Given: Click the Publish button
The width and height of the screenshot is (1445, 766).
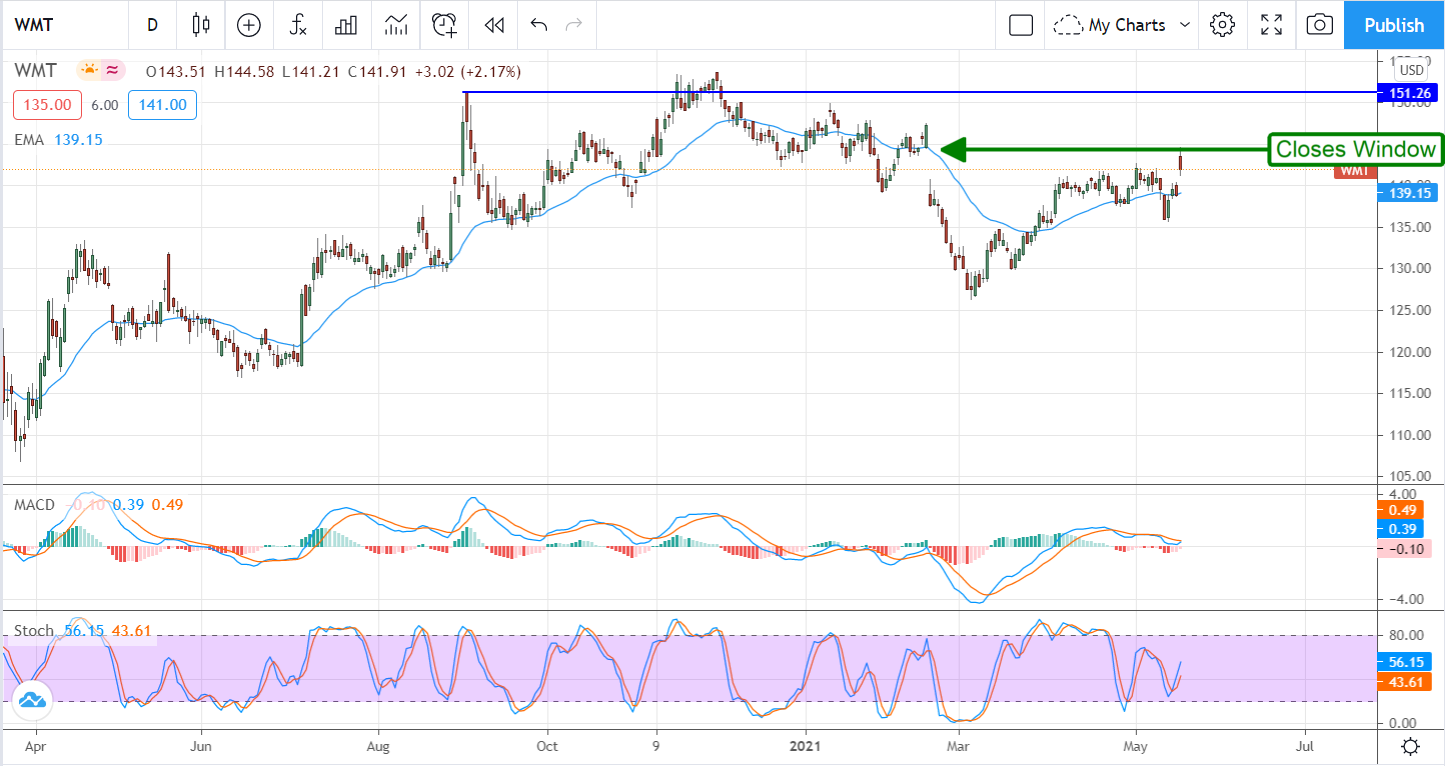Looking at the screenshot, I should (1394, 25).
